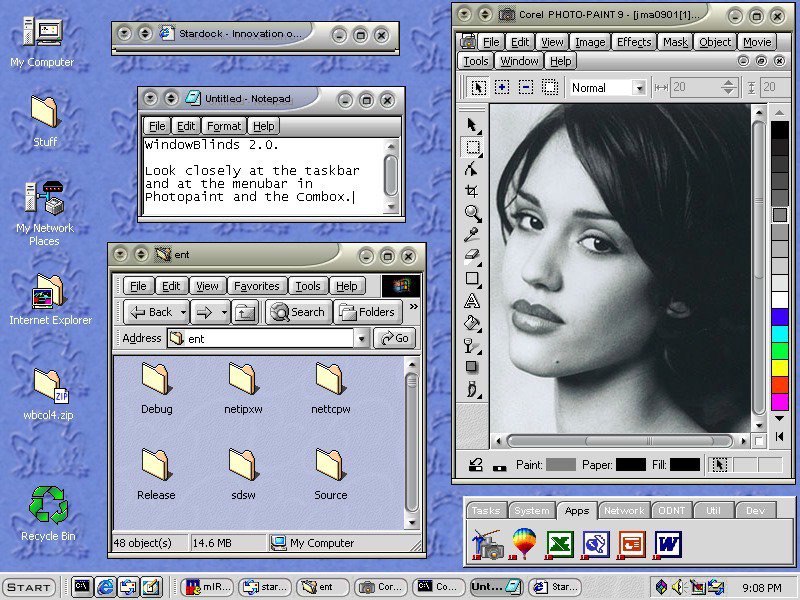Enable Additive mask mode plus button
800x600 pixels.
502,88
